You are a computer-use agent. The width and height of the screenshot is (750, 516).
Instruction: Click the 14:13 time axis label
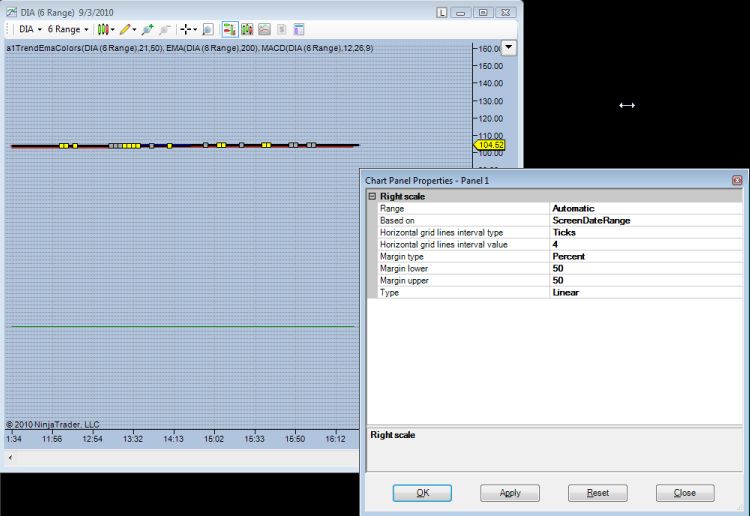(173, 439)
